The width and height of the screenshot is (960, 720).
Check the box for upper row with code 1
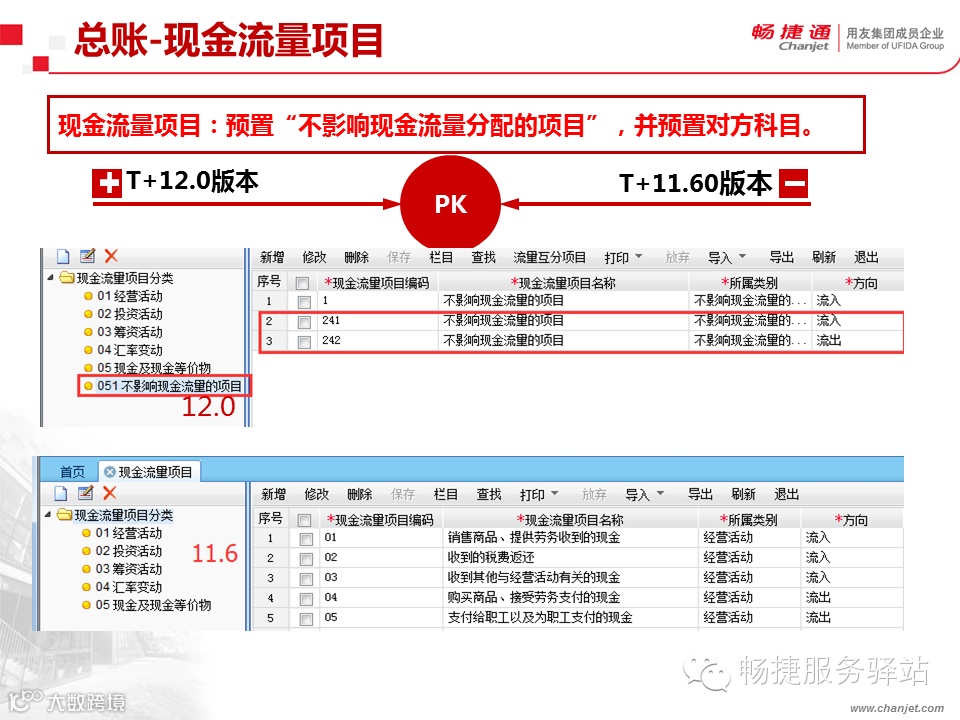coord(304,302)
